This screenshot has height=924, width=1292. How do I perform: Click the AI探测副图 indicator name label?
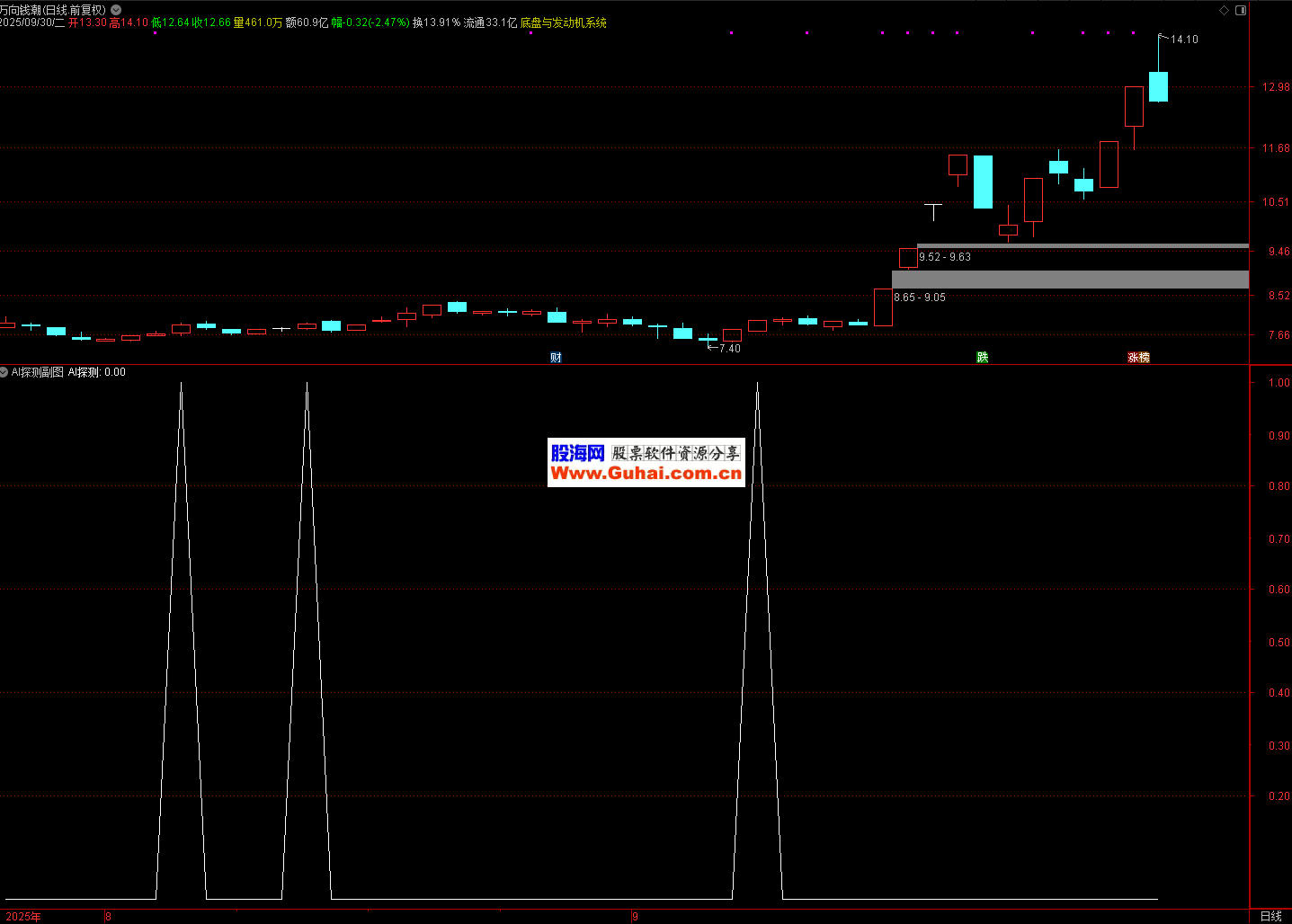pyautogui.click(x=38, y=372)
